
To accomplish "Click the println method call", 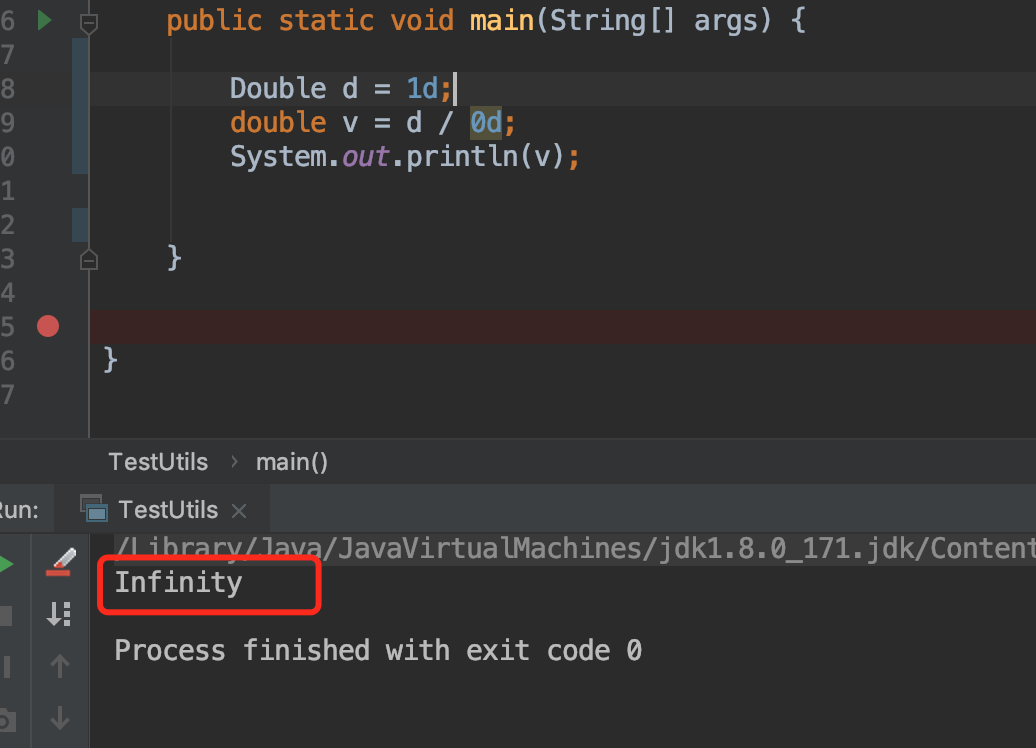I will (462, 157).
